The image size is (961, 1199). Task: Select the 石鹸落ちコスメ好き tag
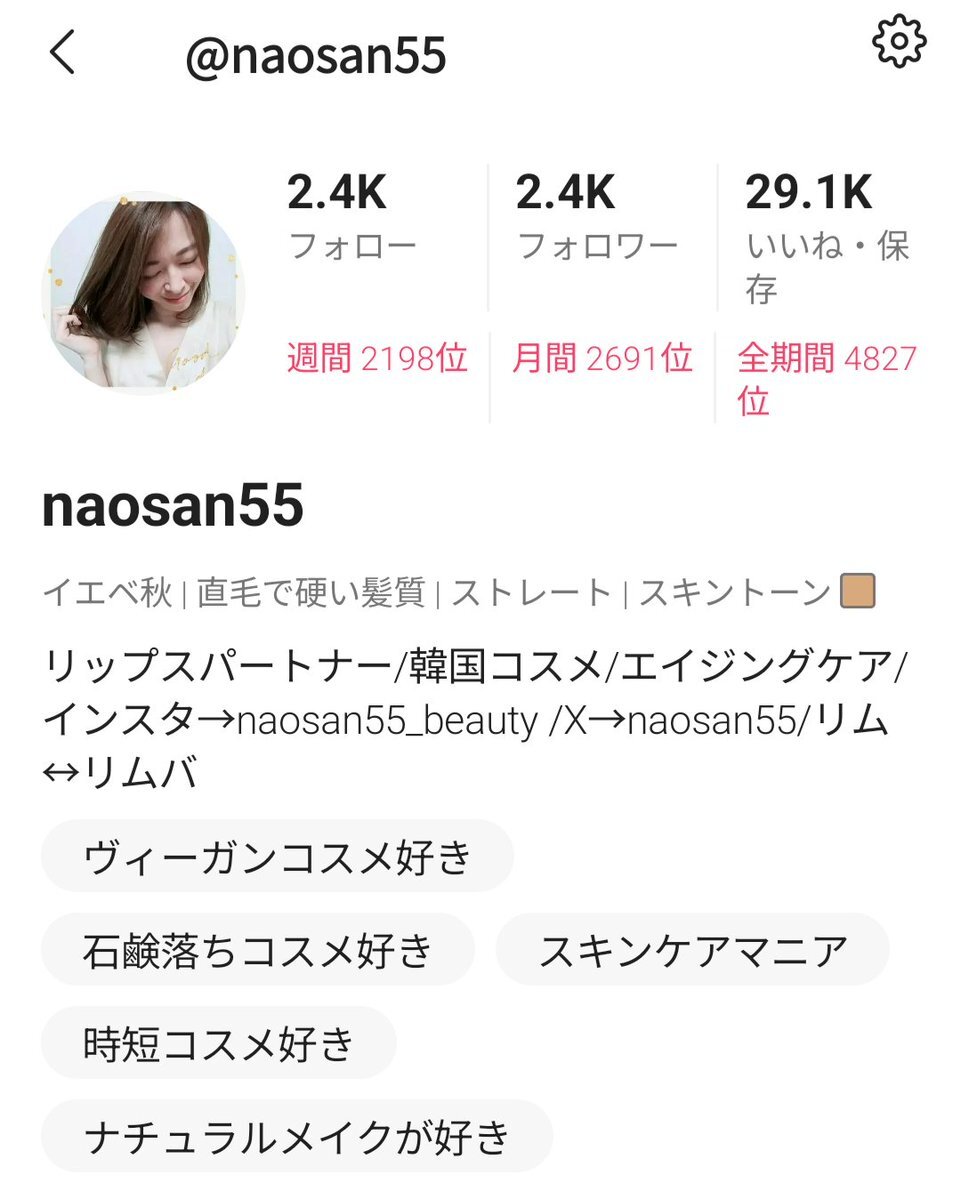258,950
